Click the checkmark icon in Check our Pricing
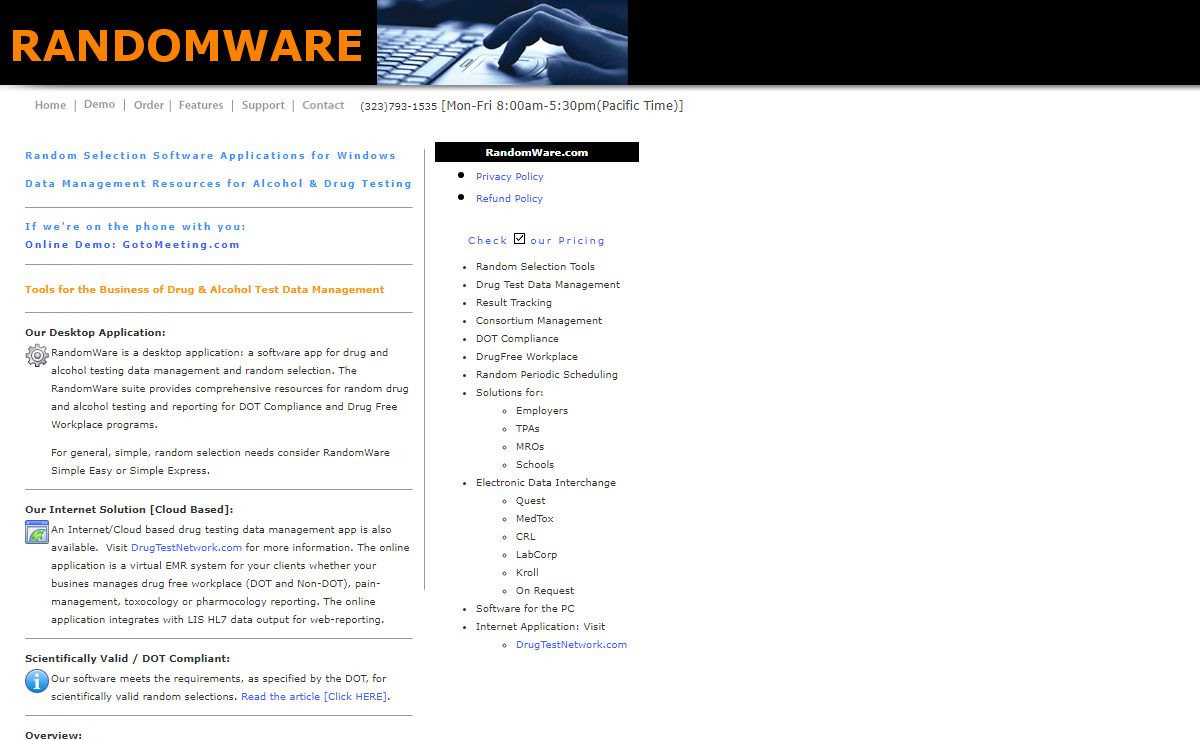 pos(519,238)
